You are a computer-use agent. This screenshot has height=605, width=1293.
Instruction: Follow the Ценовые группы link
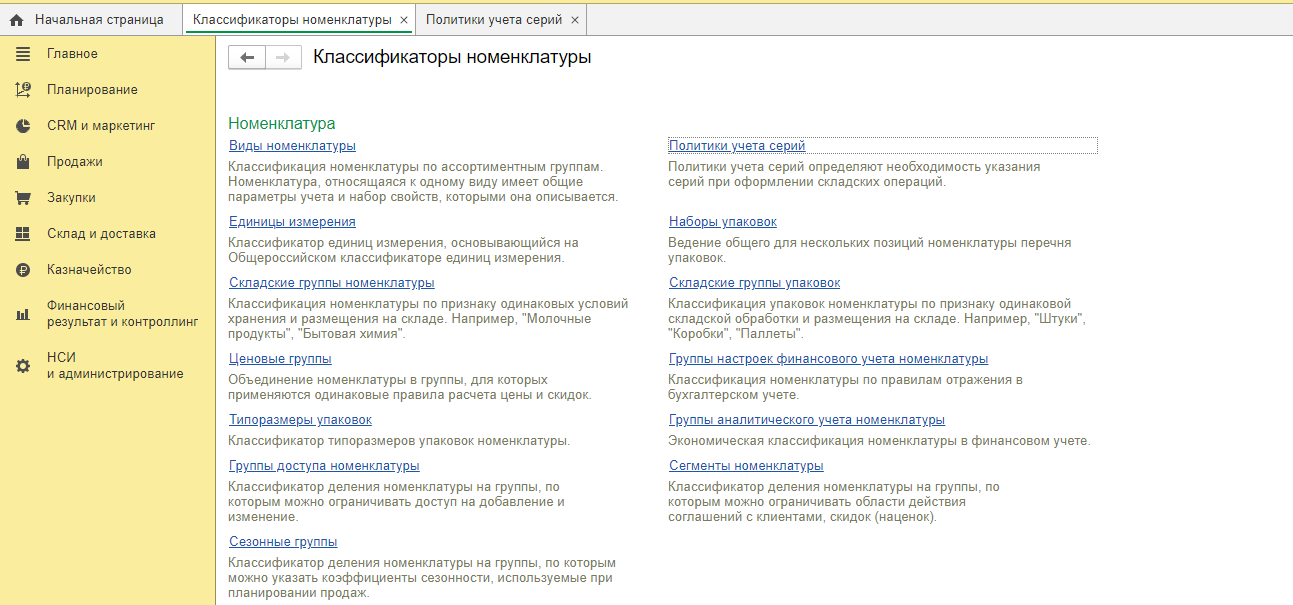click(280, 359)
